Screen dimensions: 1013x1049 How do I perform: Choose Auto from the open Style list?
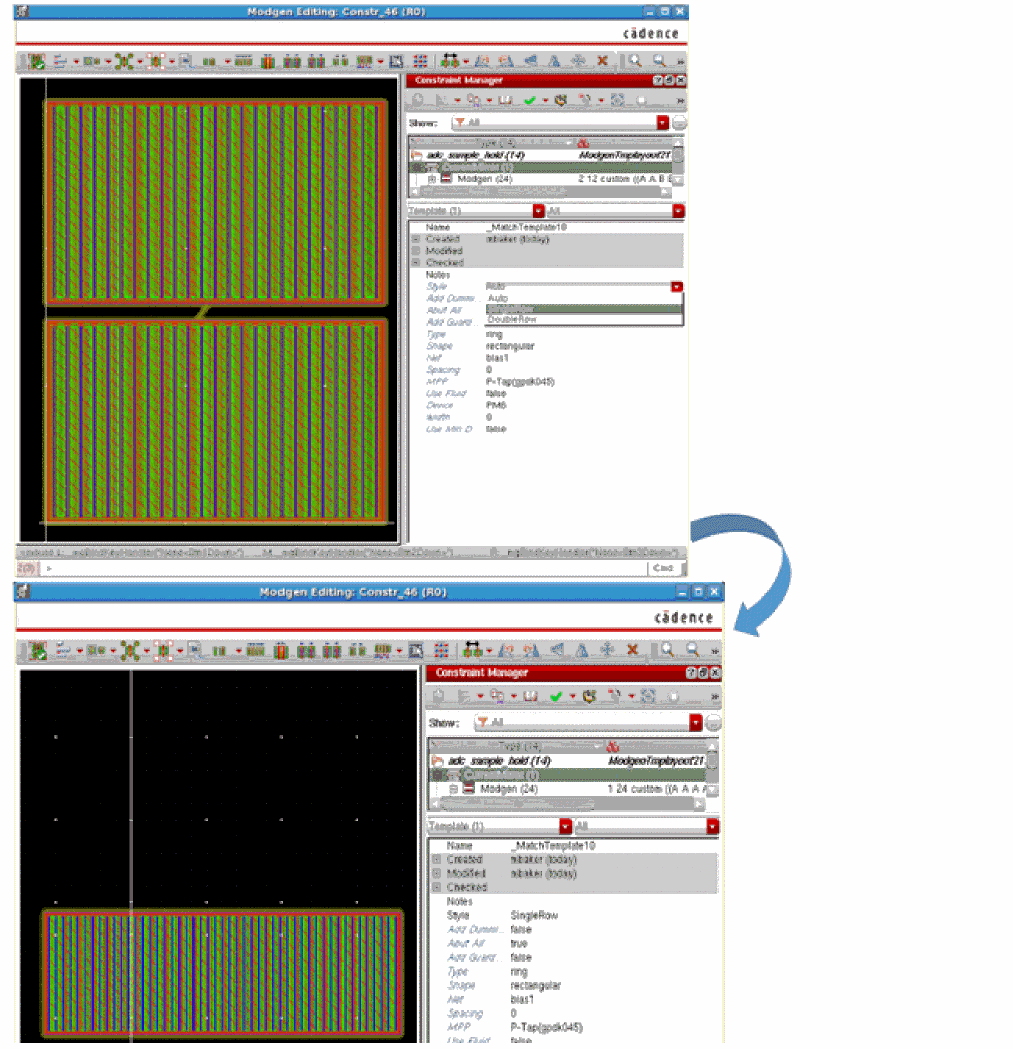click(x=583, y=298)
